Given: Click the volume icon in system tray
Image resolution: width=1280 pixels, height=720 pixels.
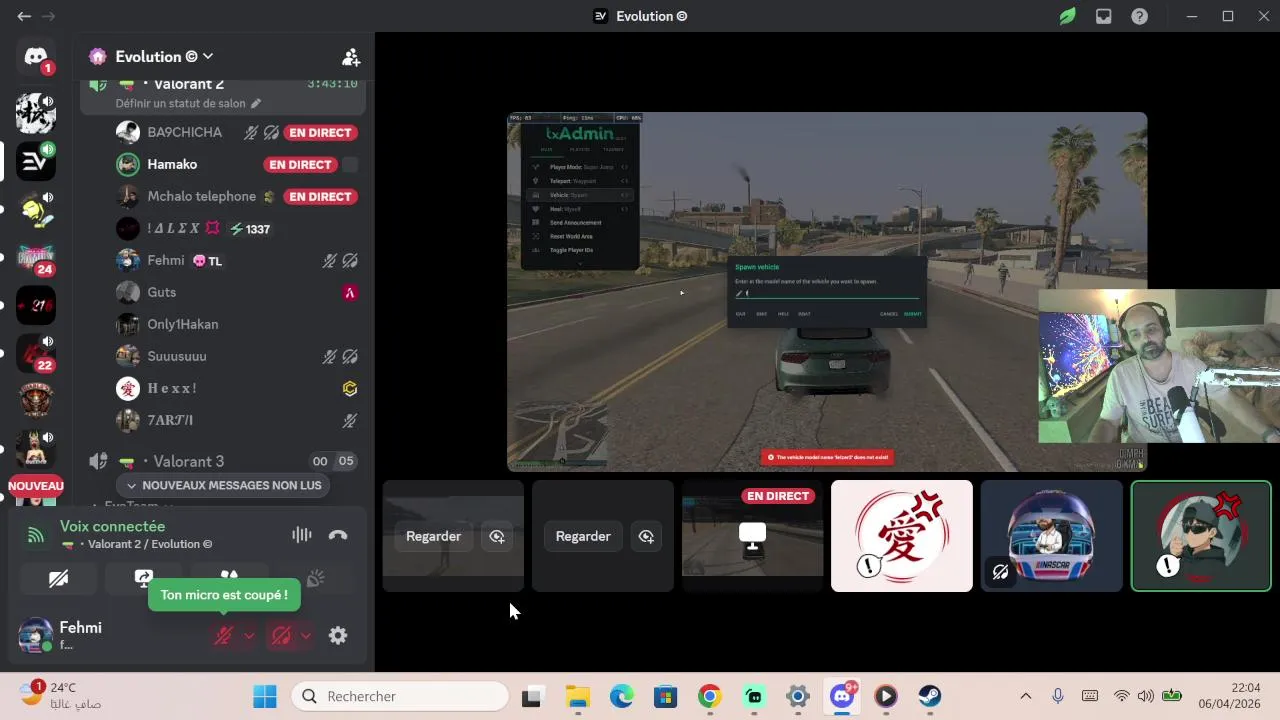Looking at the screenshot, I should [1146, 696].
